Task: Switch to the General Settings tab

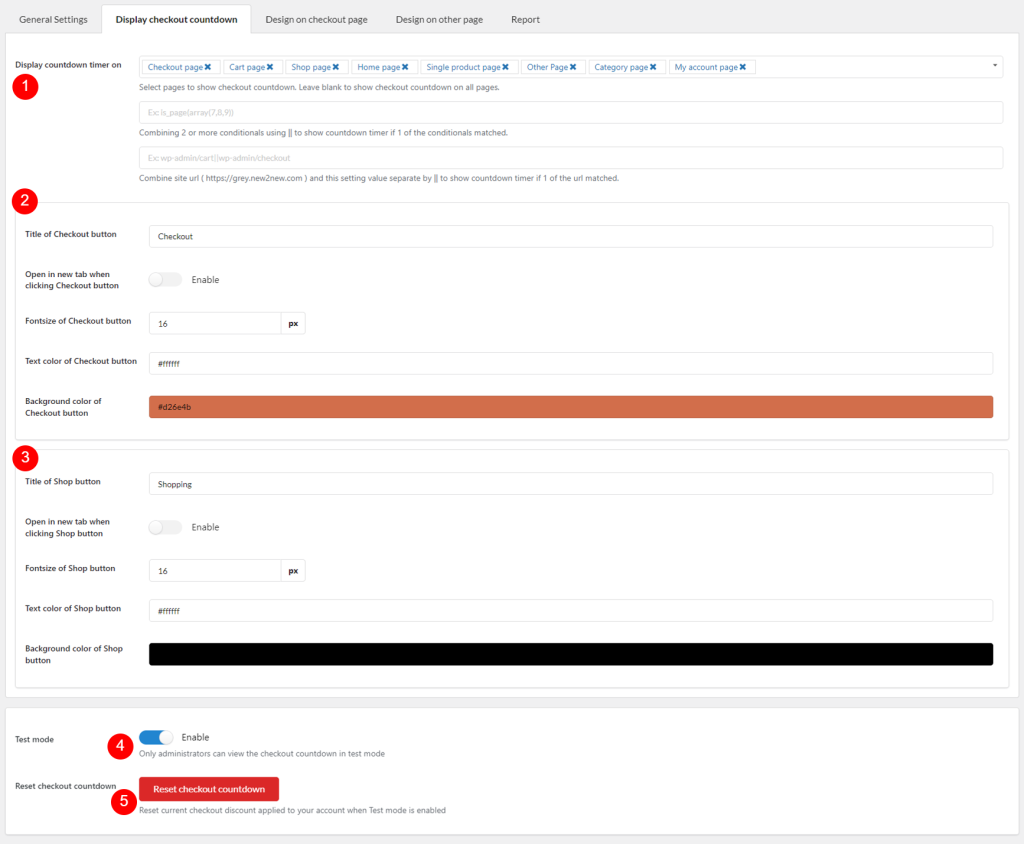Action: [54, 18]
